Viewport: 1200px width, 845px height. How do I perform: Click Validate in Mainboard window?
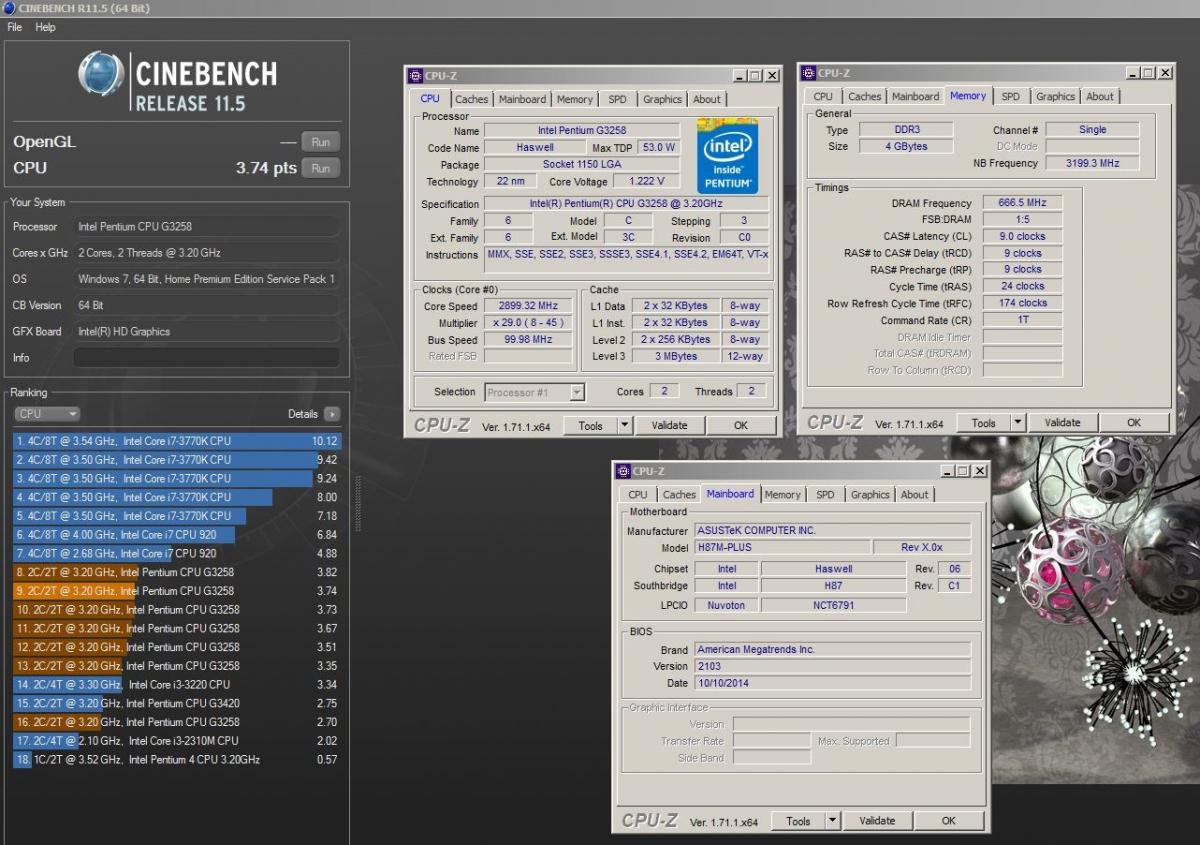pyautogui.click(x=877, y=821)
